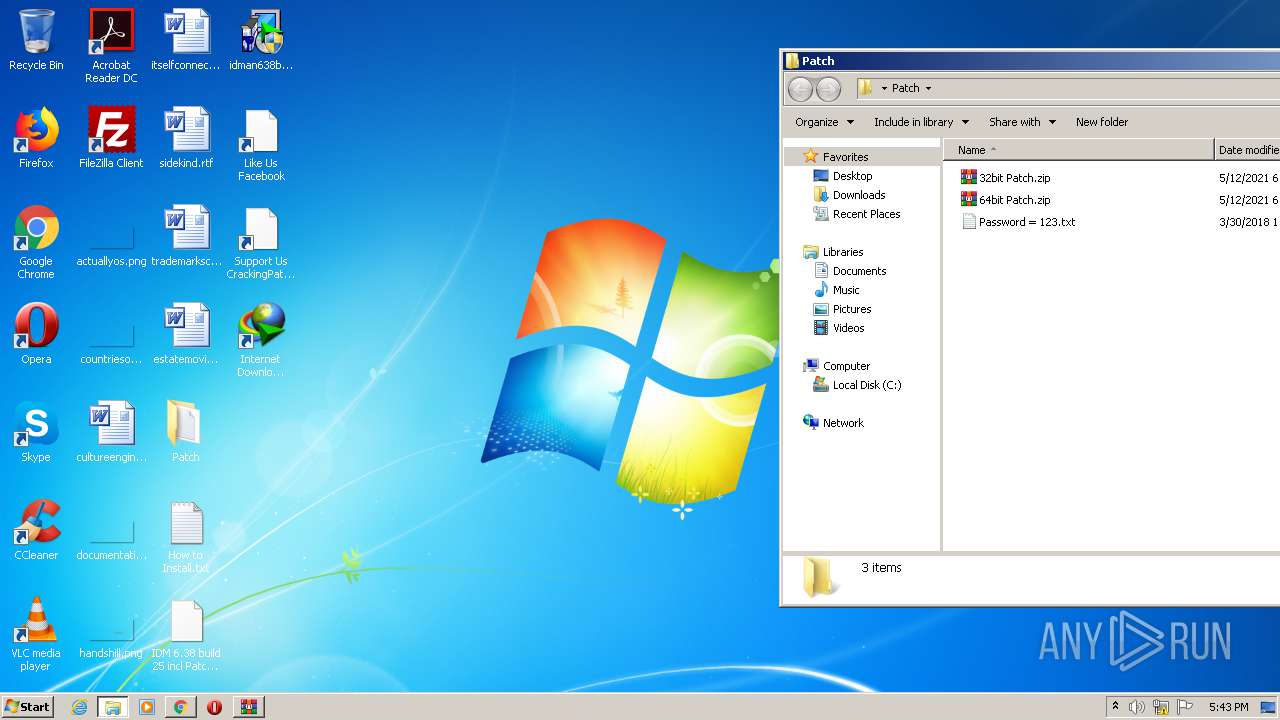Sort files by Date modified column
This screenshot has width=1280, height=720.
1247,150
